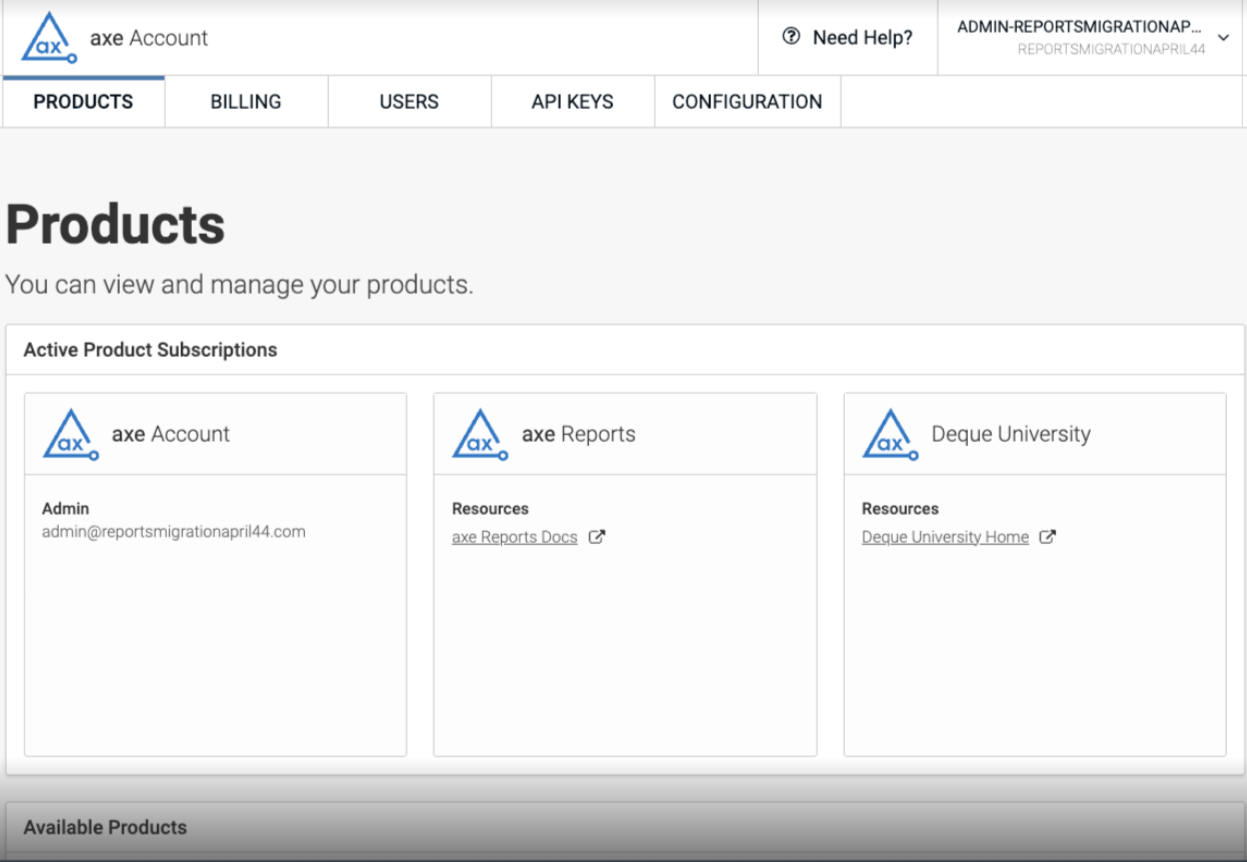
Task: Follow the Deque University Home link
Action: (945, 537)
